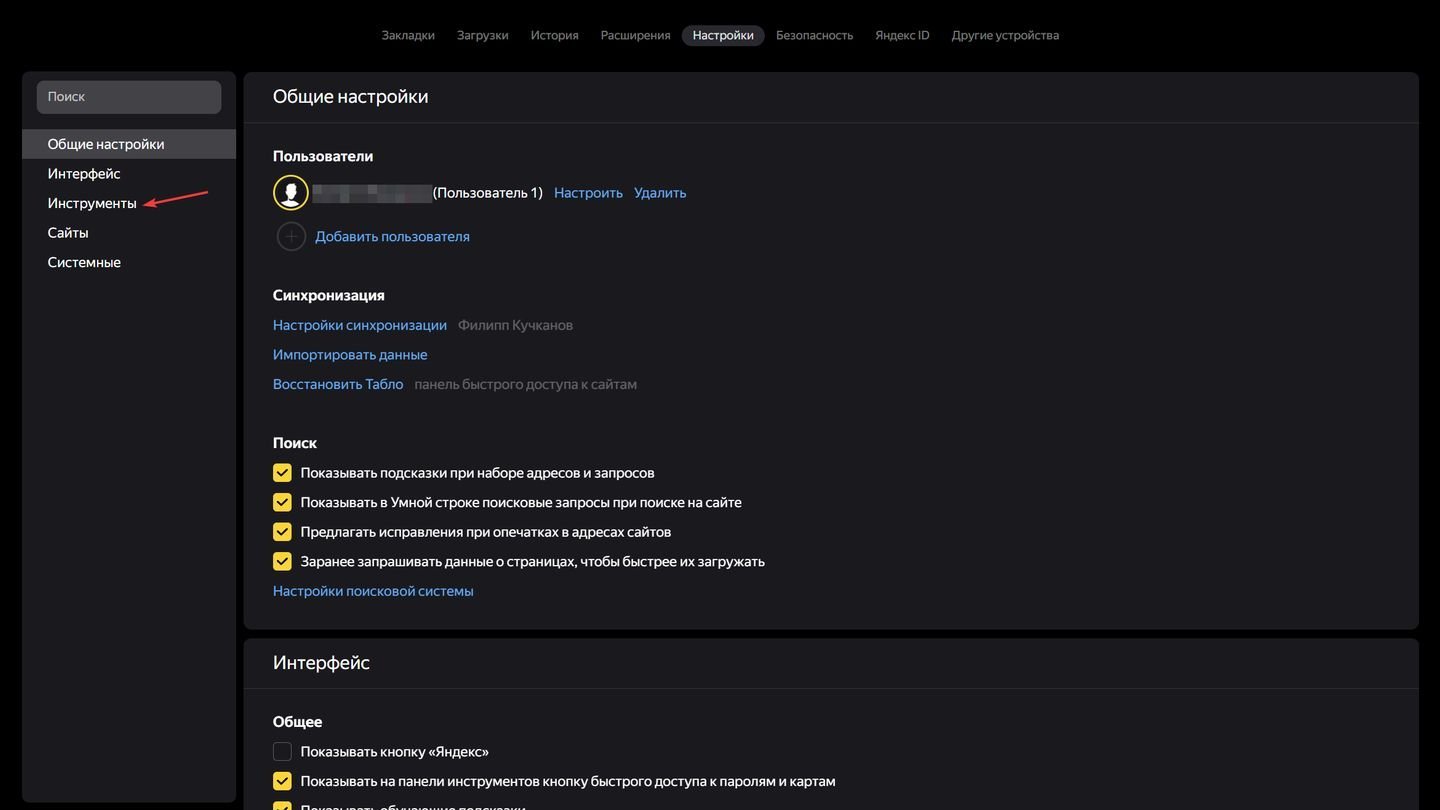Click the Синхронизация heading text
This screenshot has width=1440, height=810.
(x=329, y=295)
